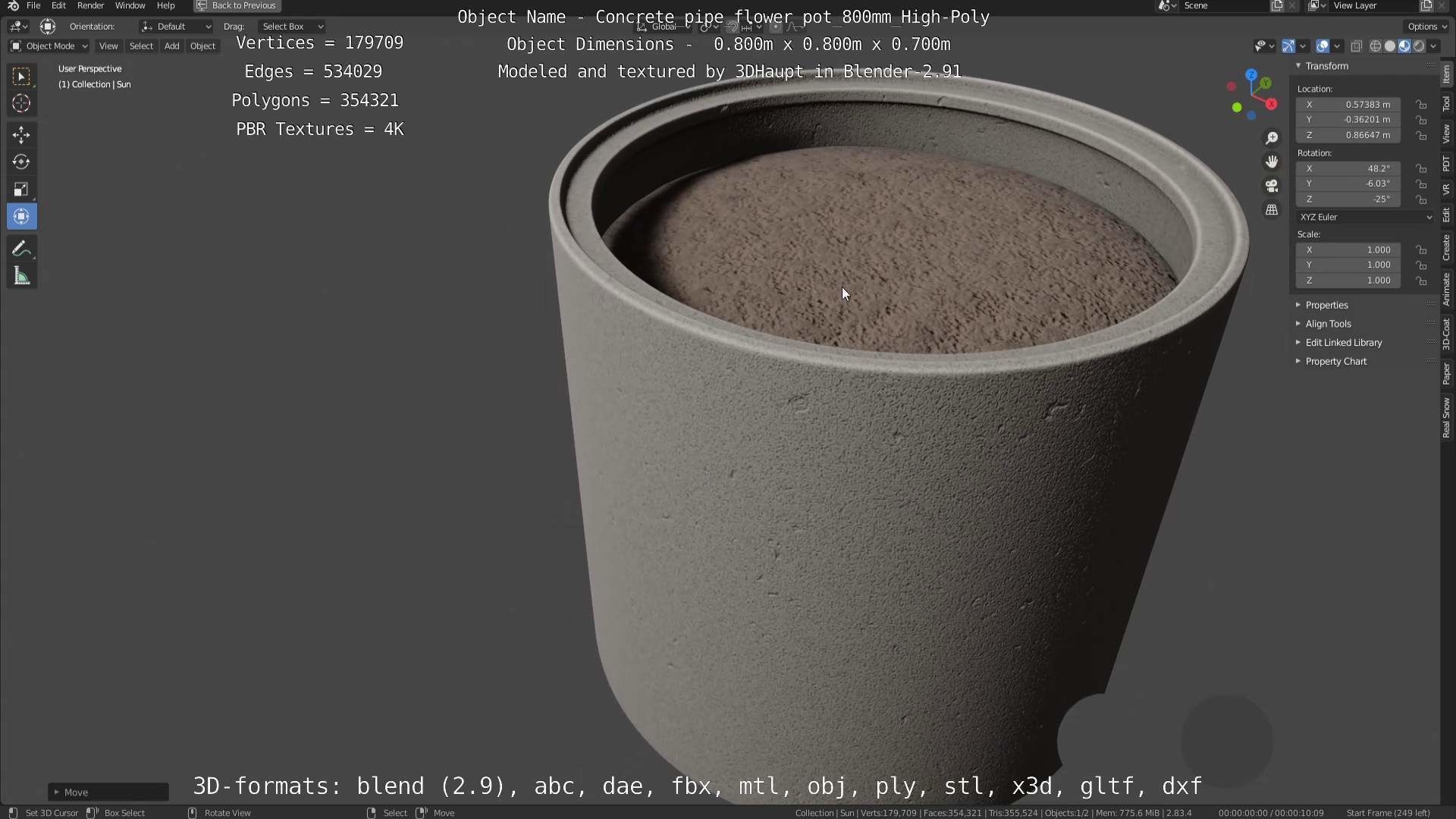This screenshot has width=1456, height=819.
Task: Switch to the Tool sidebar tab
Action: [x=1447, y=104]
